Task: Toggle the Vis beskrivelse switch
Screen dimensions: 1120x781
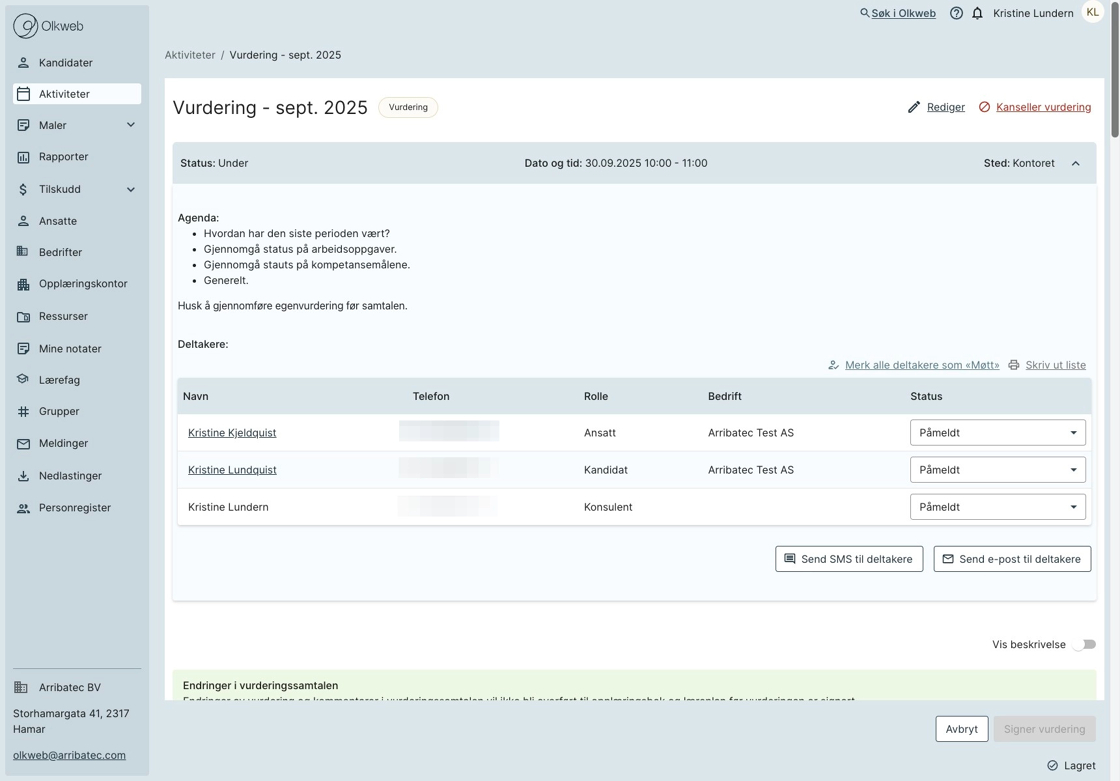Action: 1084,645
